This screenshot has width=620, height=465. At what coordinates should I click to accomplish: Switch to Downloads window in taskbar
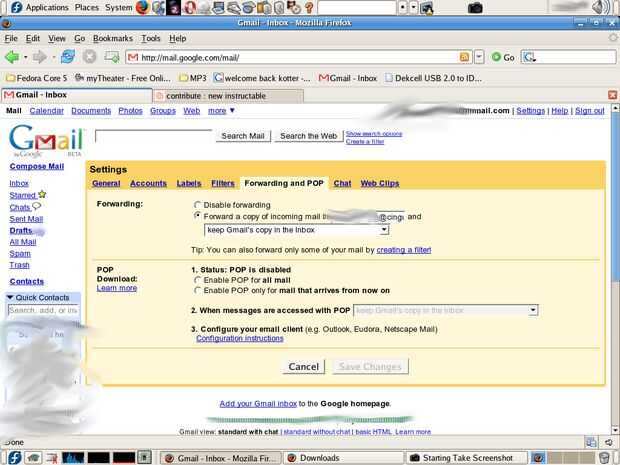(x=343, y=458)
